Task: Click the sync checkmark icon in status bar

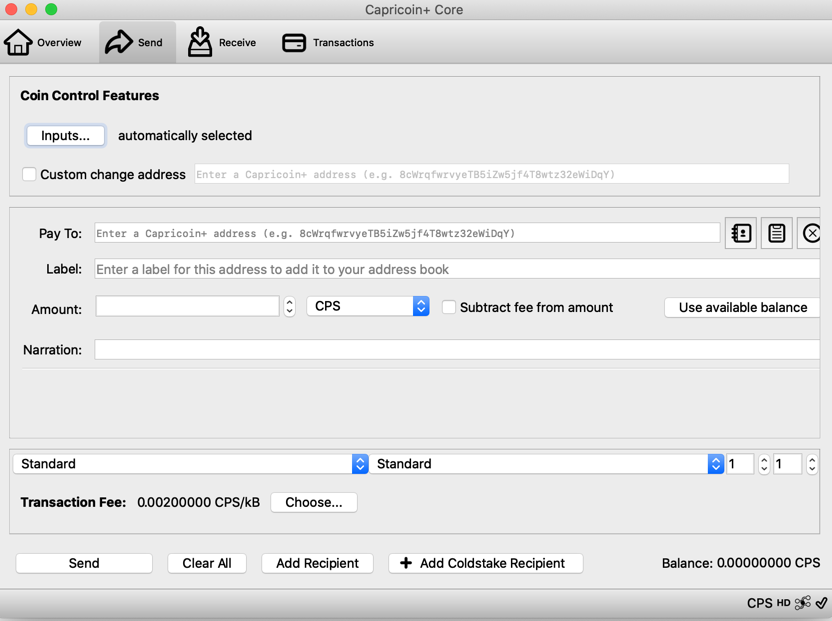Action: pos(821,603)
